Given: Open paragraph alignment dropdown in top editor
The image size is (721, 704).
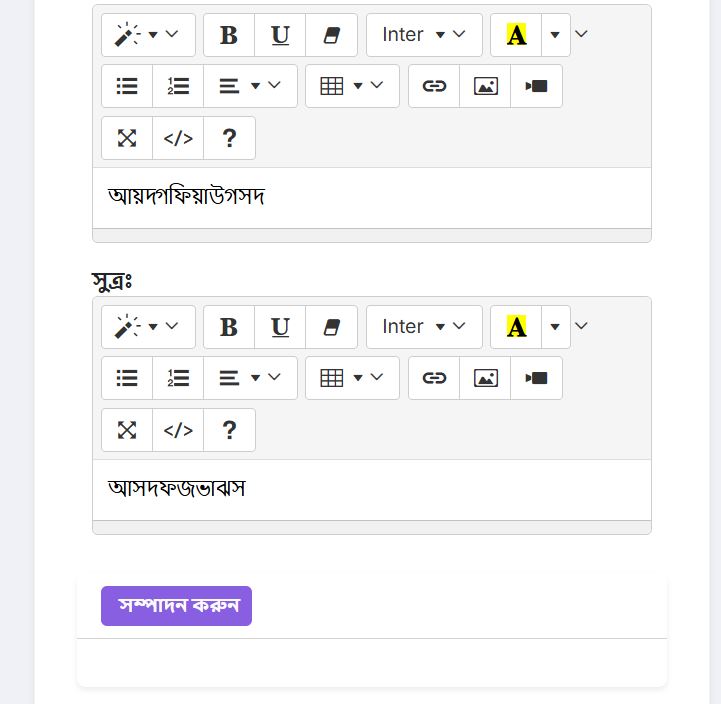Looking at the screenshot, I should point(250,86).
